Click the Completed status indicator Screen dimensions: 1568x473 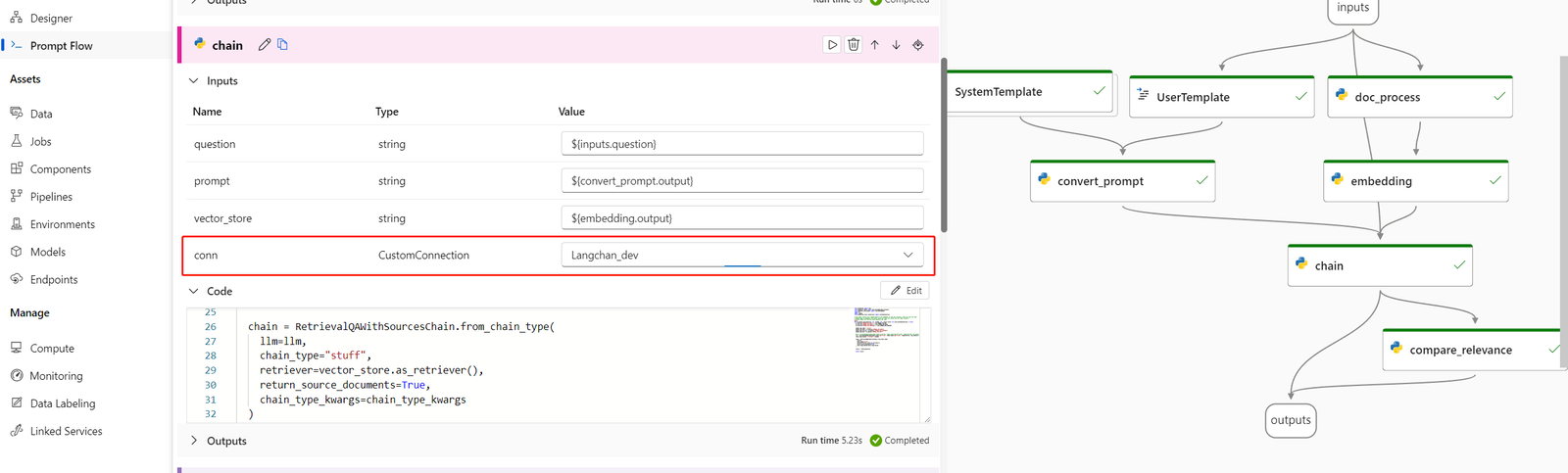pos(900,441)
